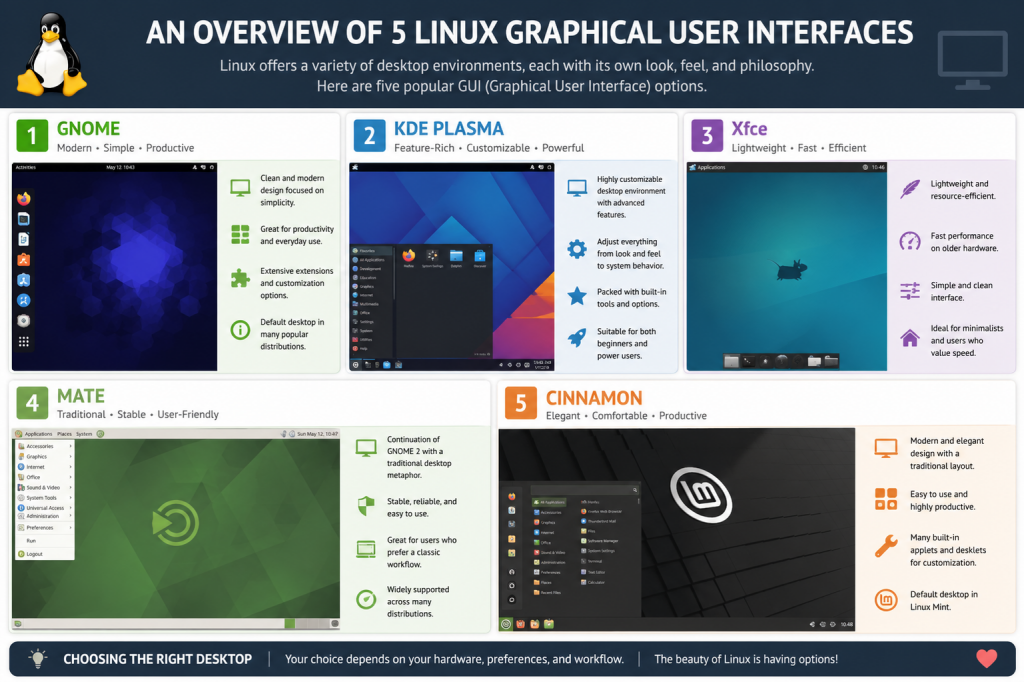Click show desktop in the Xfce dock

pos(731,361)
